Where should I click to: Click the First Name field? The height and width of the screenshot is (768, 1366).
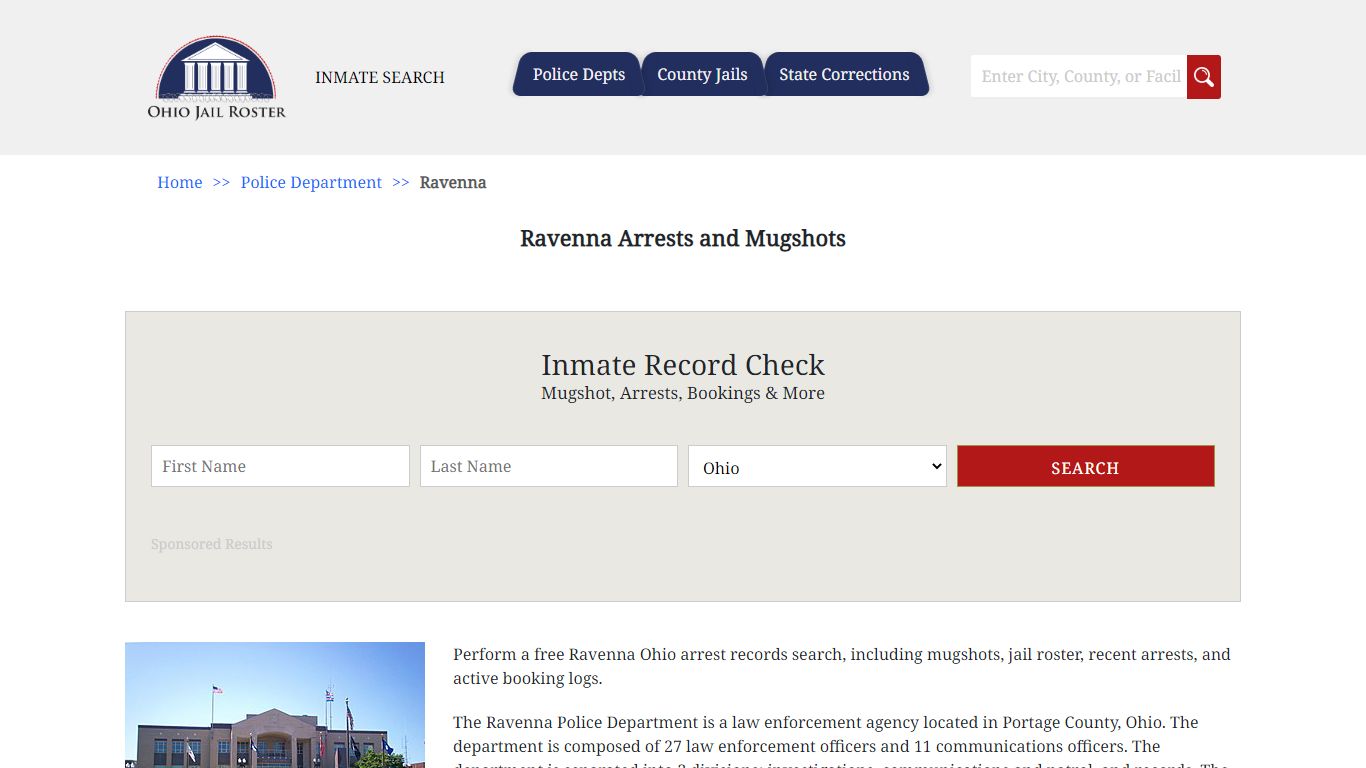tap(280, 466)
